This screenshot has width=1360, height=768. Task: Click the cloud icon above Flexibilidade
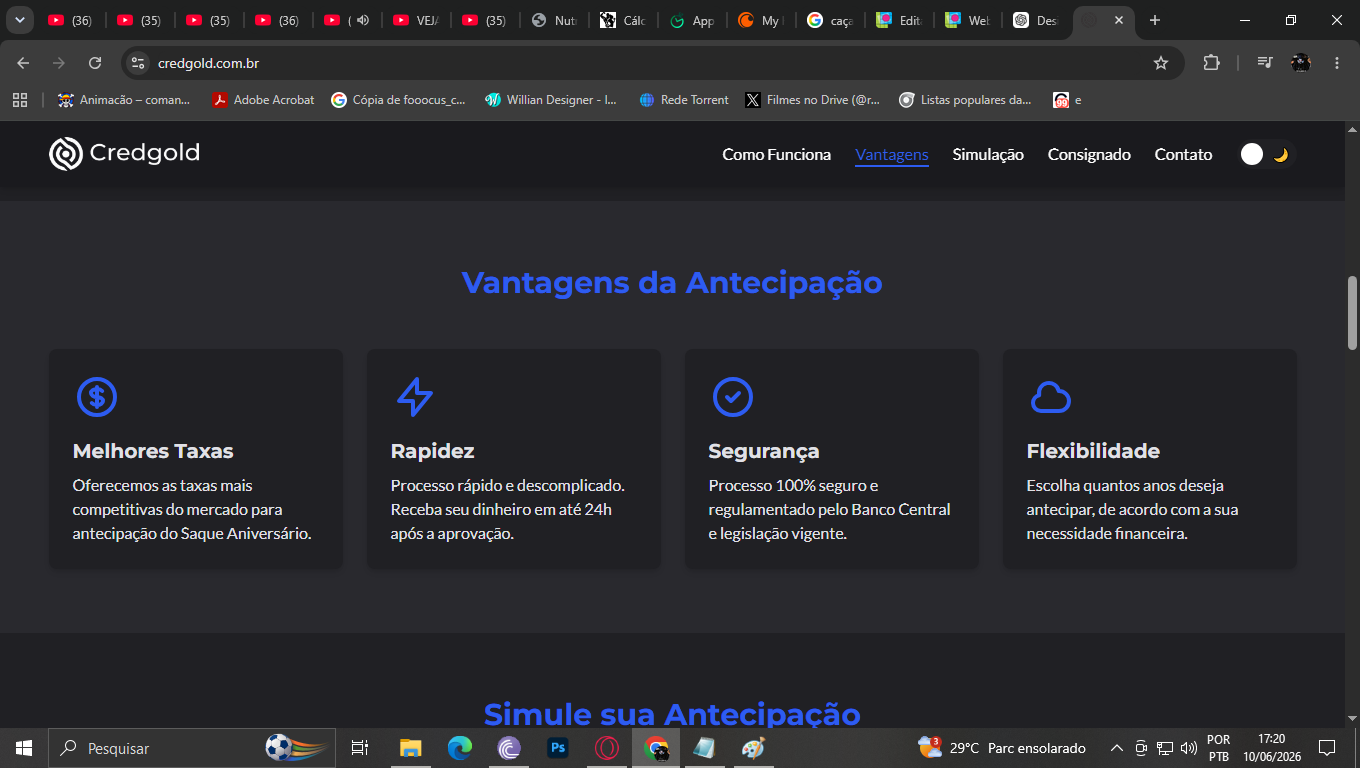[1051, 397]
